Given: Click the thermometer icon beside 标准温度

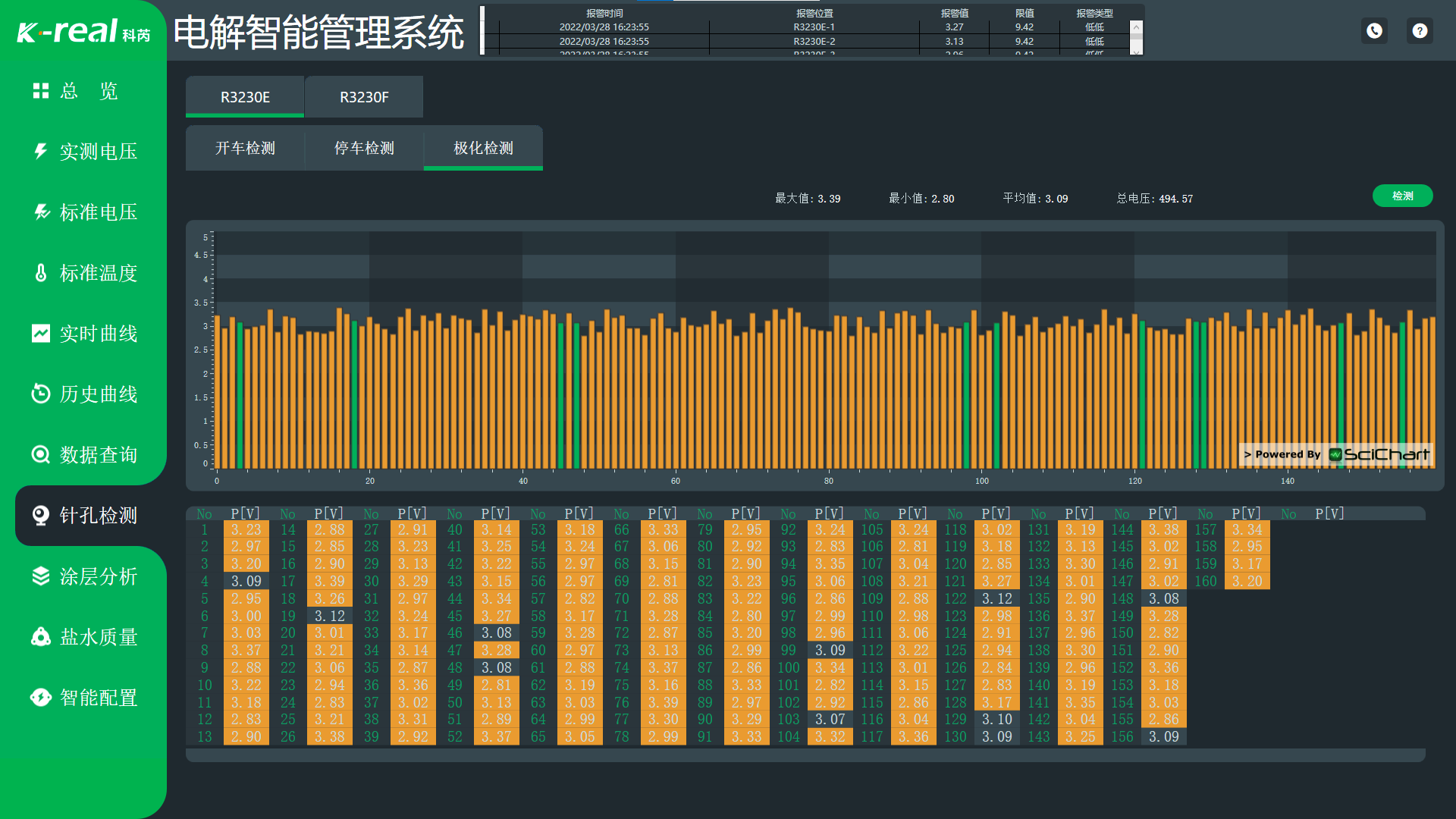Looking at the screenshot, I should pyautogui.click(x=41, y=272).
